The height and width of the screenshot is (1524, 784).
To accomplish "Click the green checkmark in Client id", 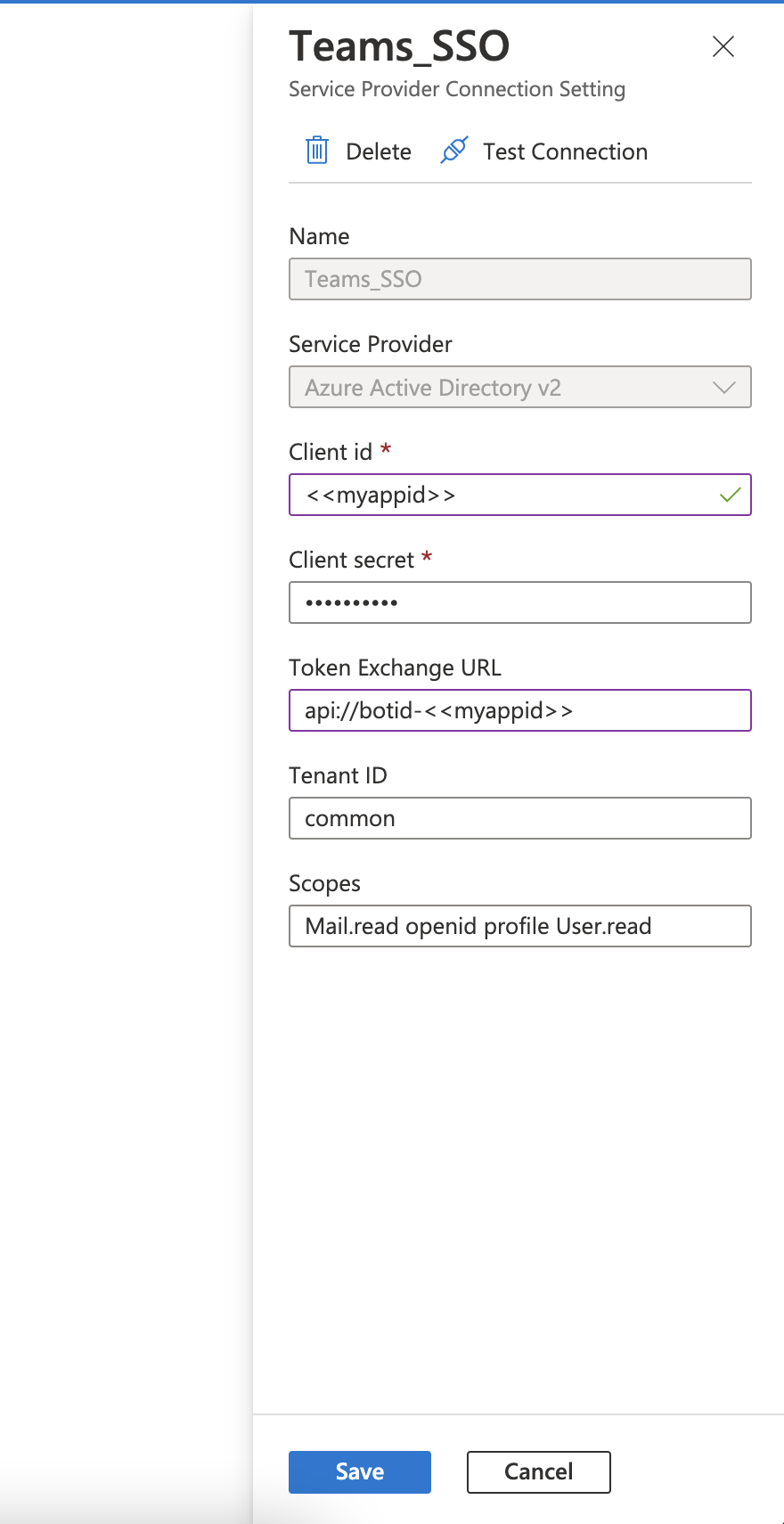I will pyautogui.click(x=730, y=495).
